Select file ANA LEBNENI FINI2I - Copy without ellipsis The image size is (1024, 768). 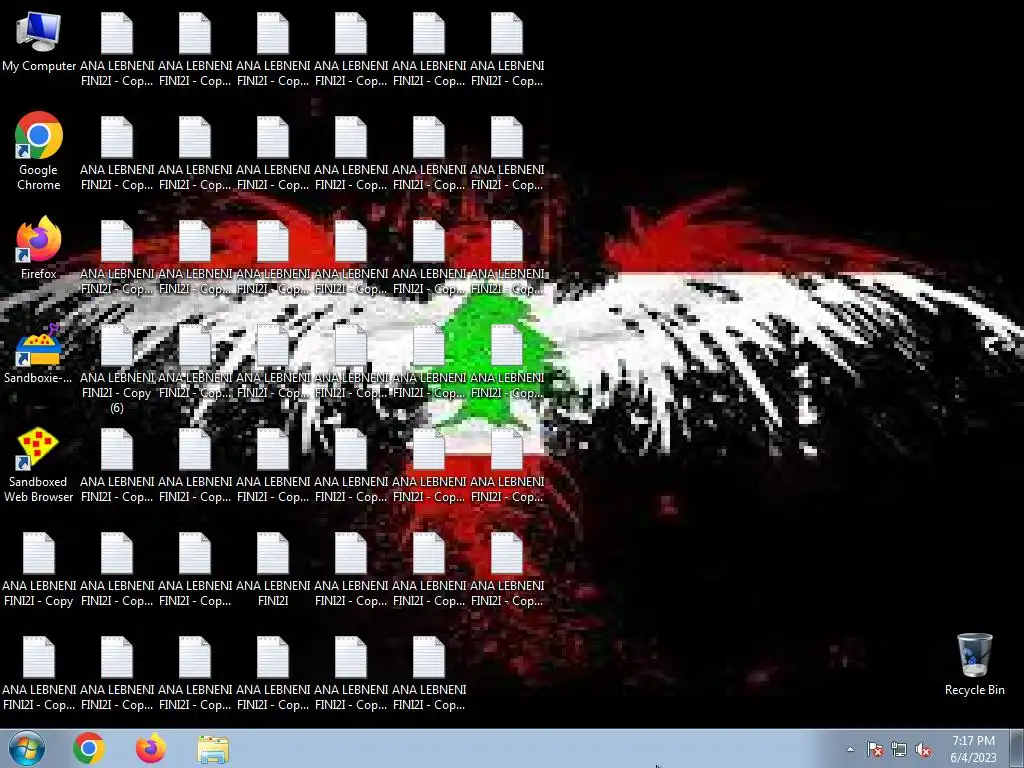[39, 570]
